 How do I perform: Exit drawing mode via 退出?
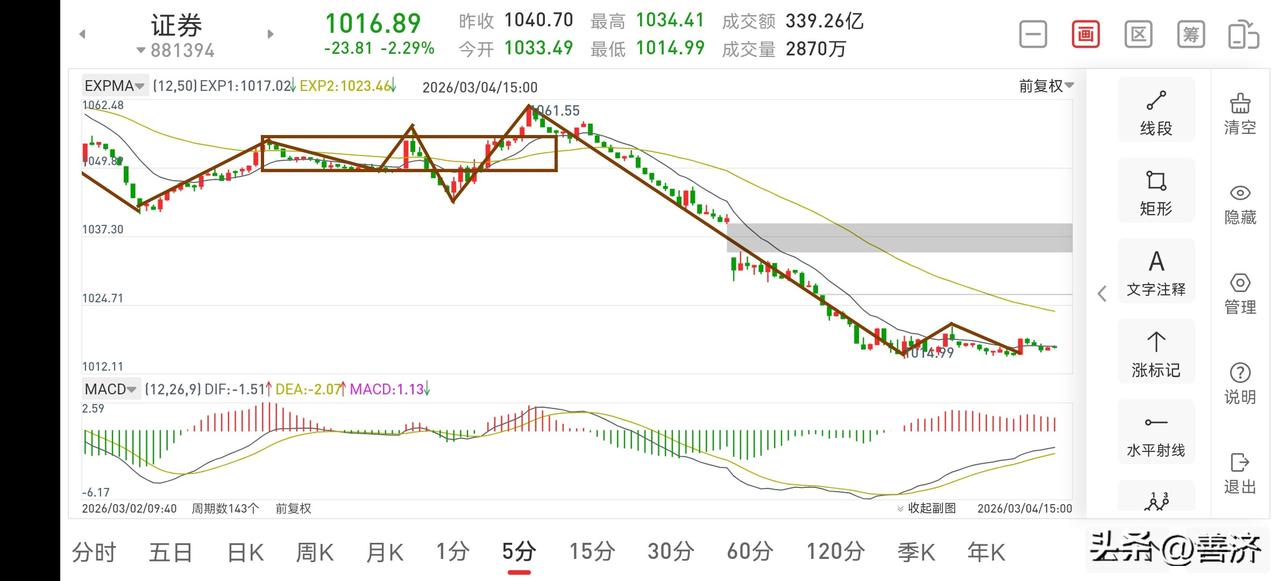point(1240,473)
